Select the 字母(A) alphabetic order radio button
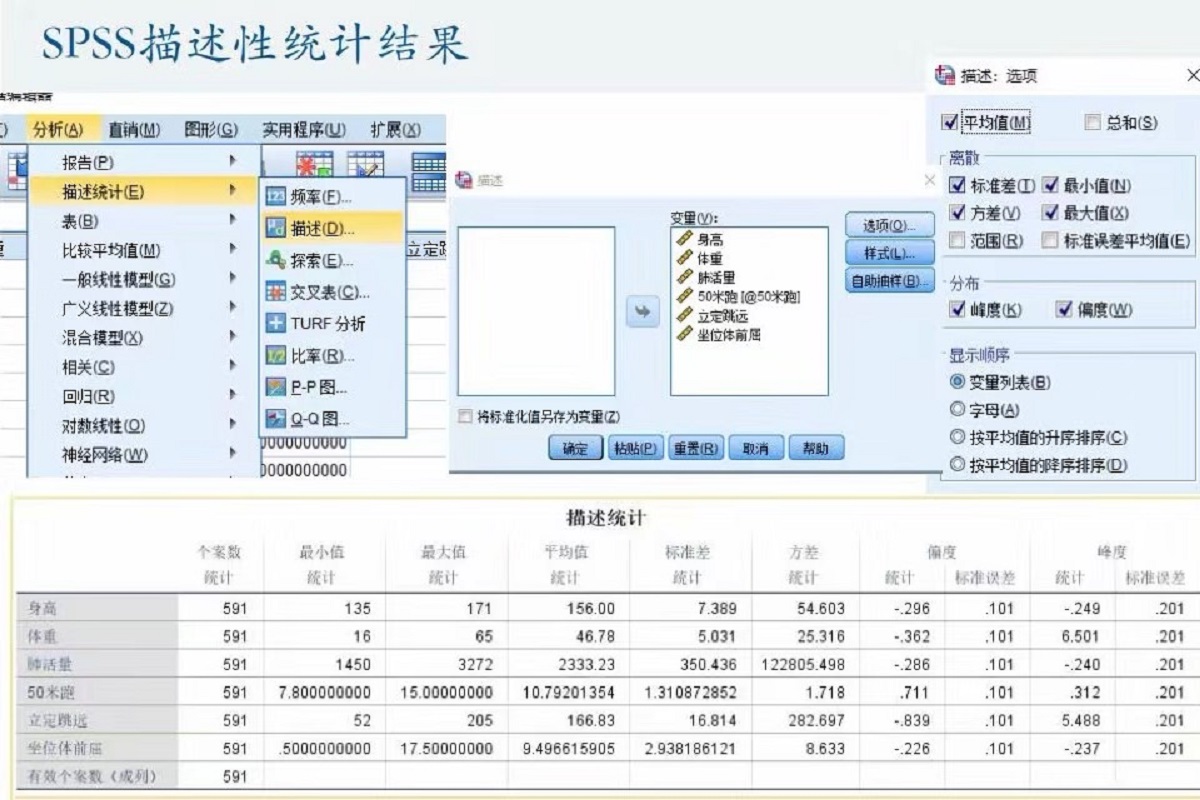 957,409
